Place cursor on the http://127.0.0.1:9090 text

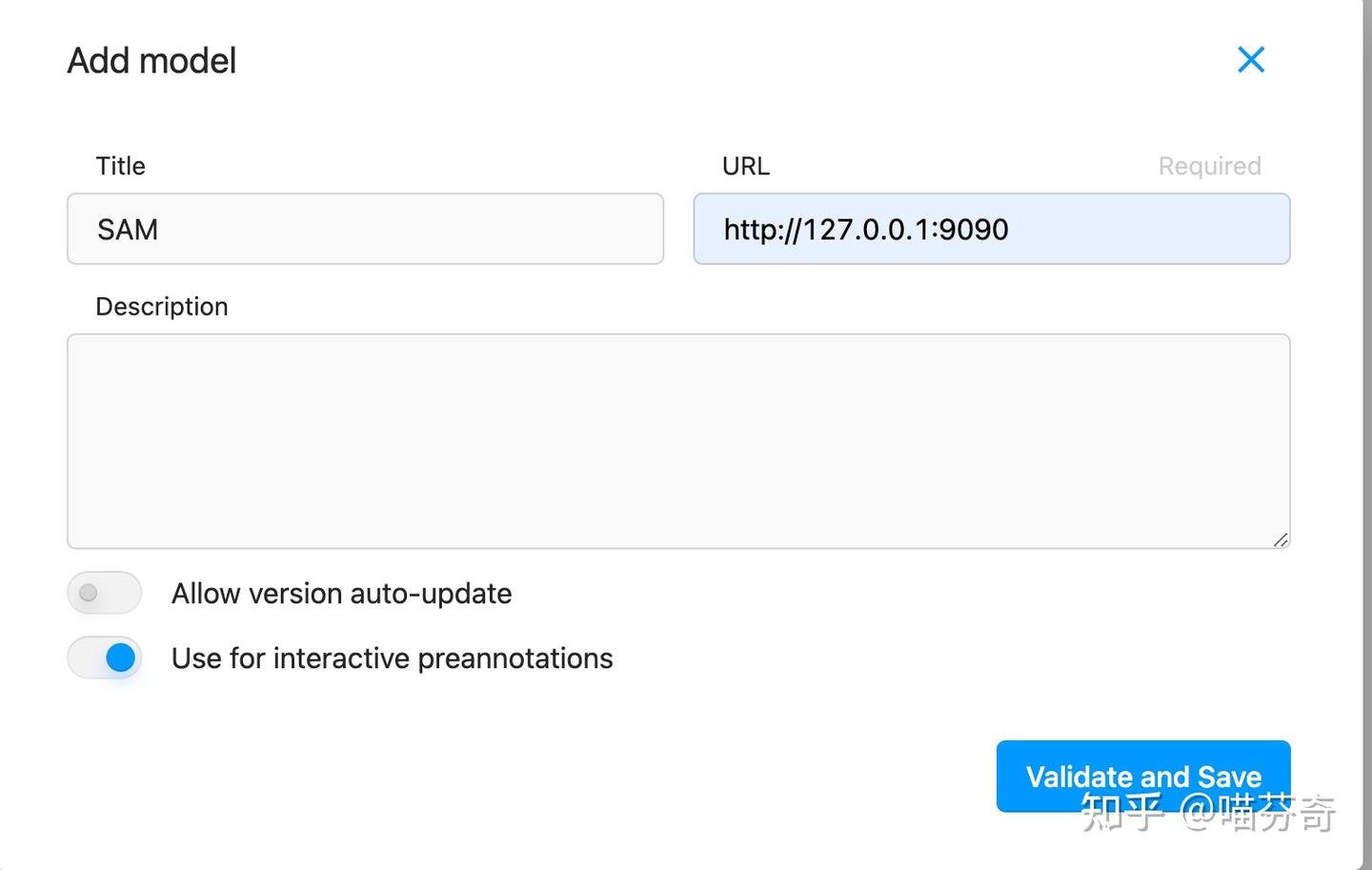(865, 230)
